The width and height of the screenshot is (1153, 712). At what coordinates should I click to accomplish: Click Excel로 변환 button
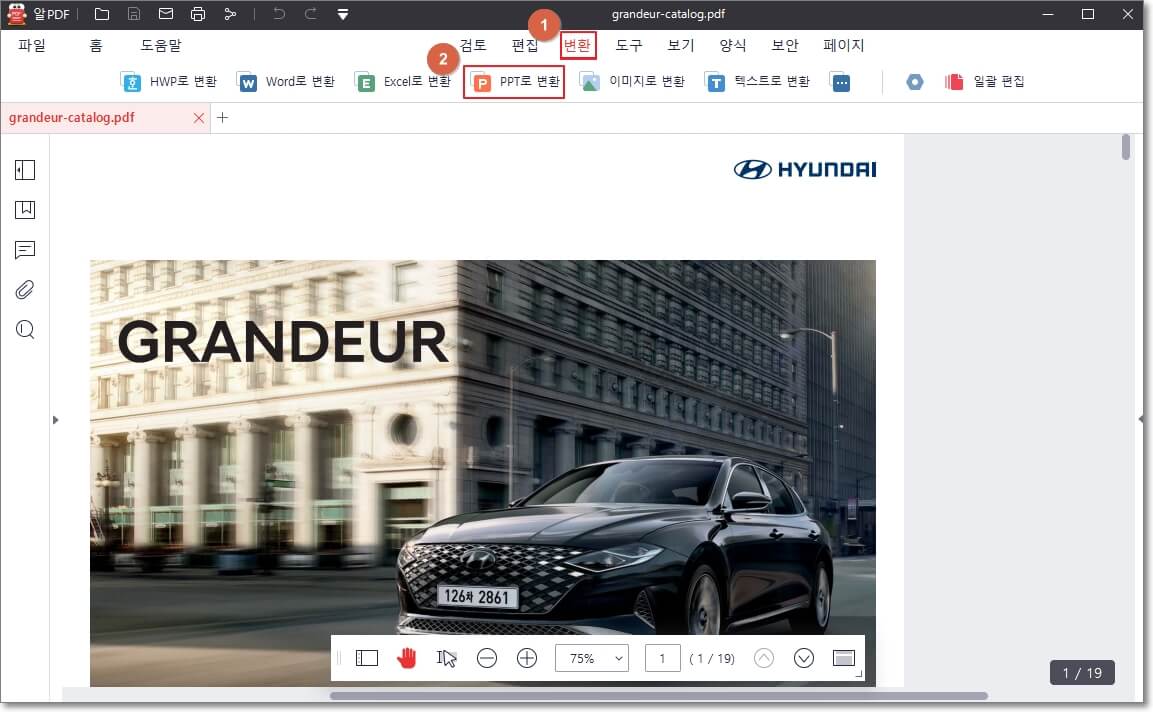(x=403, y=82)
